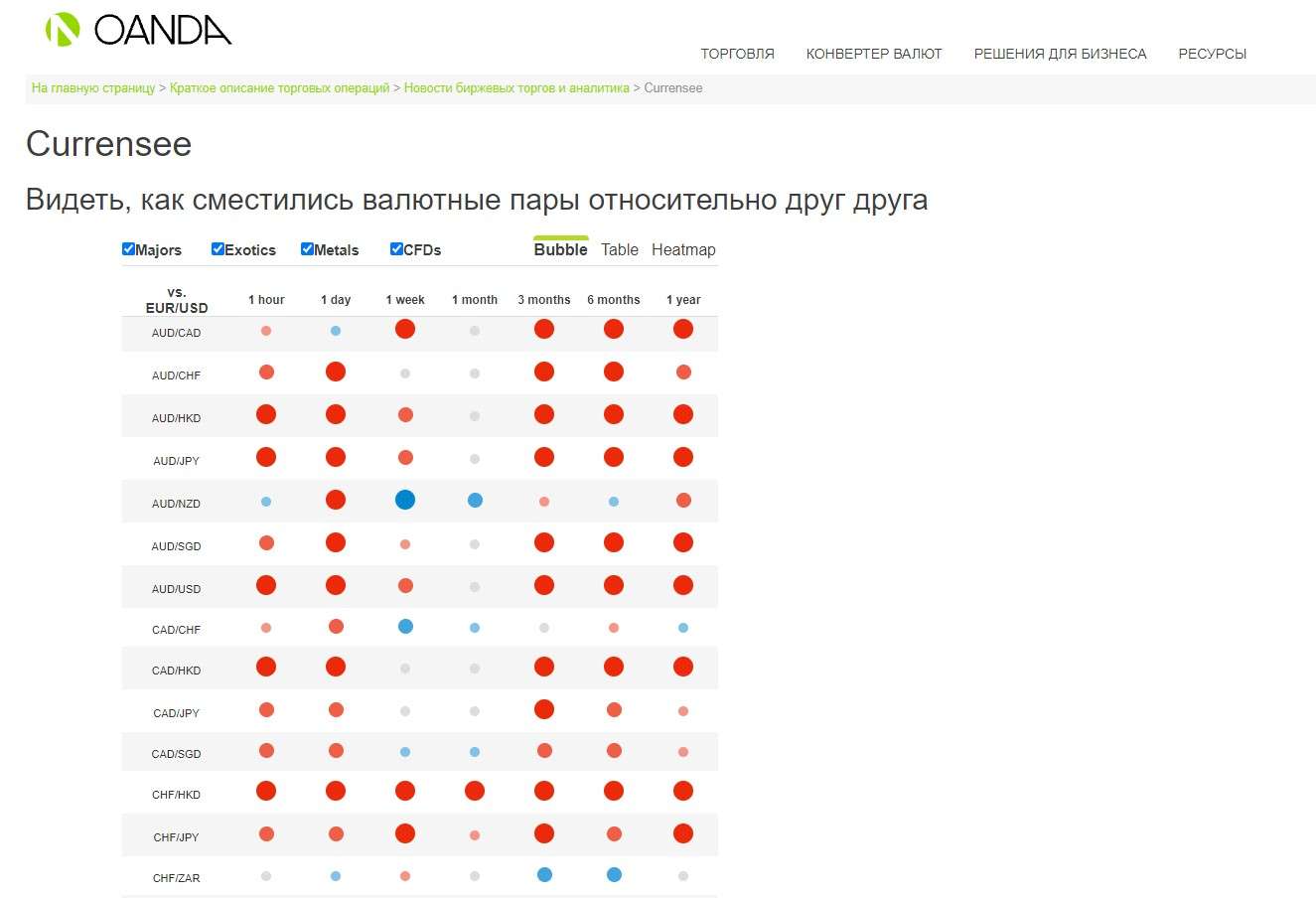This screenshot has width=1316, height=898.
Task: Click the AUD/CAD 1 day blue bubble
Action: 336,331
